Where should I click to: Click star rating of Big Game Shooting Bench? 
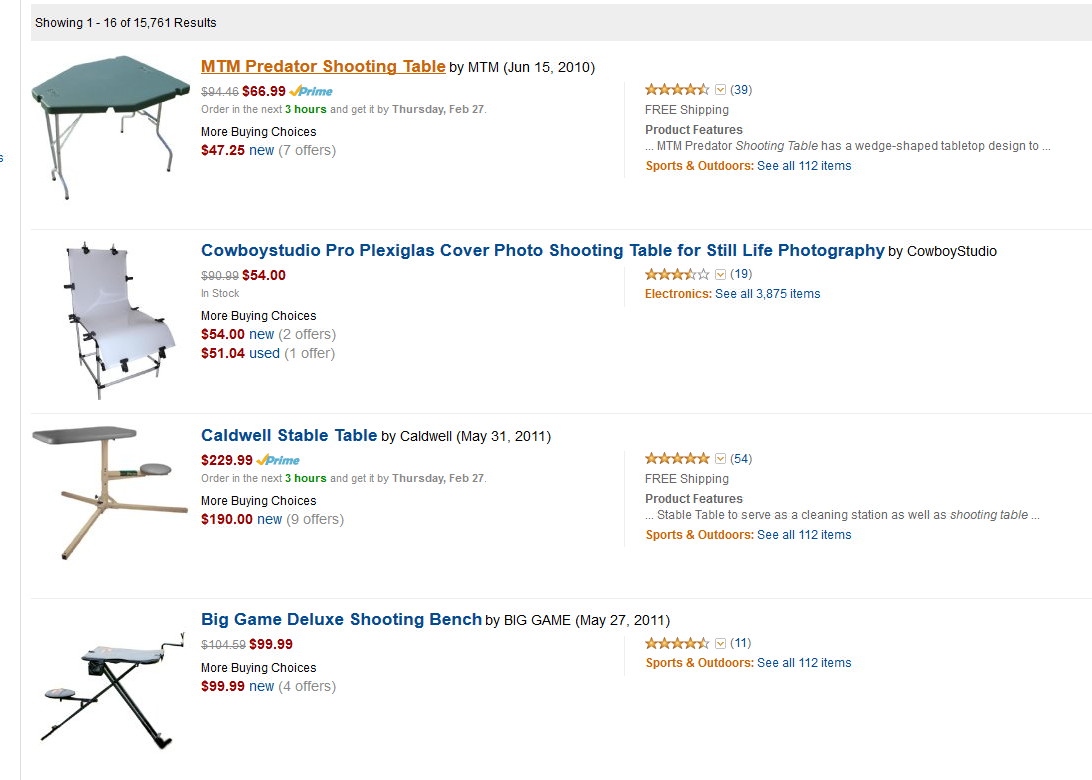point(677,643)
